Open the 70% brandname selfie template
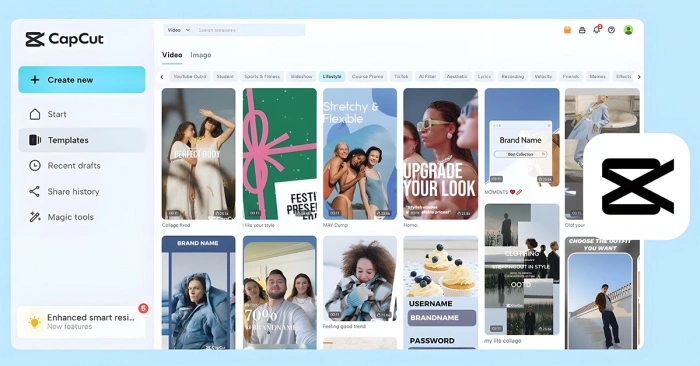This screenshot has width=700, height=366. 280,292
